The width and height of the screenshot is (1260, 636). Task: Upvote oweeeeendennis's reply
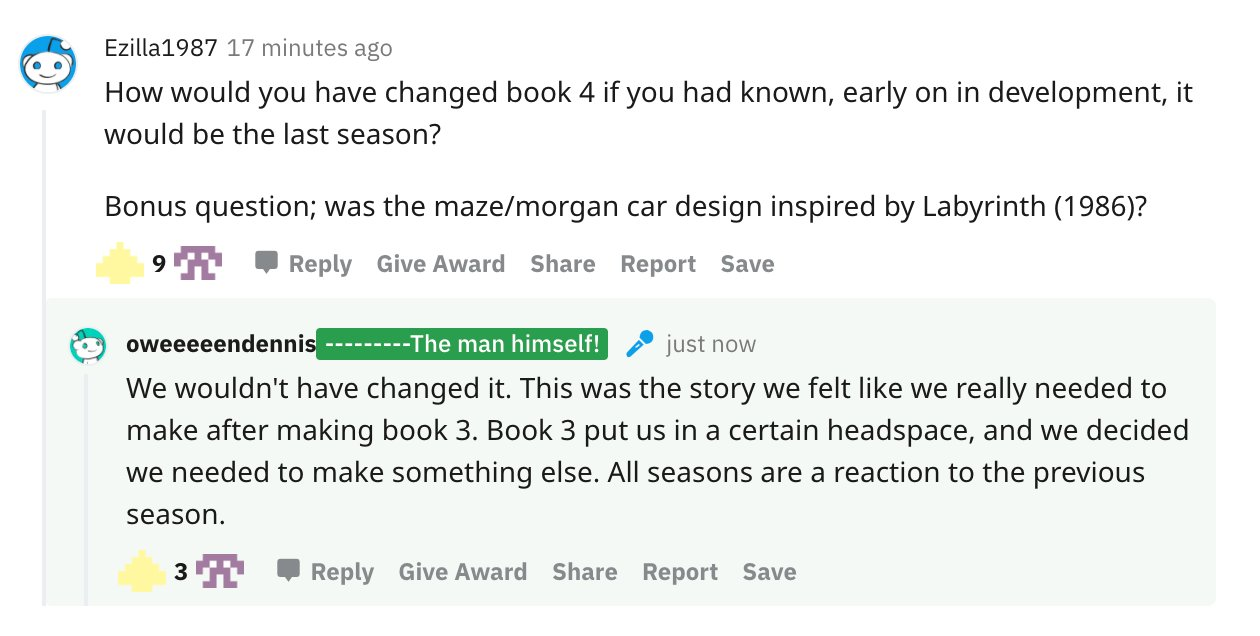tap(142, 571)
